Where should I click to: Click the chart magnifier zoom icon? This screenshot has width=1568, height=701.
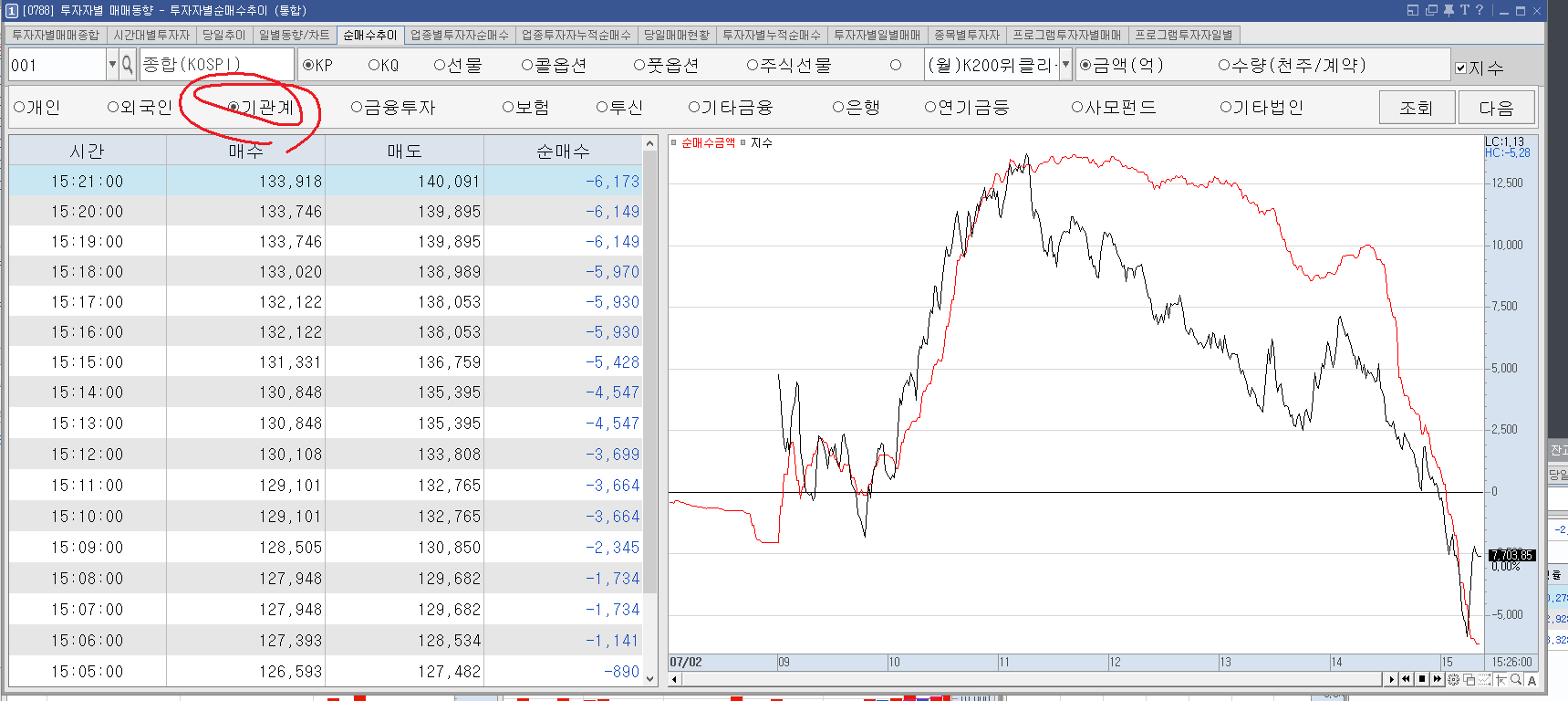1516,679
